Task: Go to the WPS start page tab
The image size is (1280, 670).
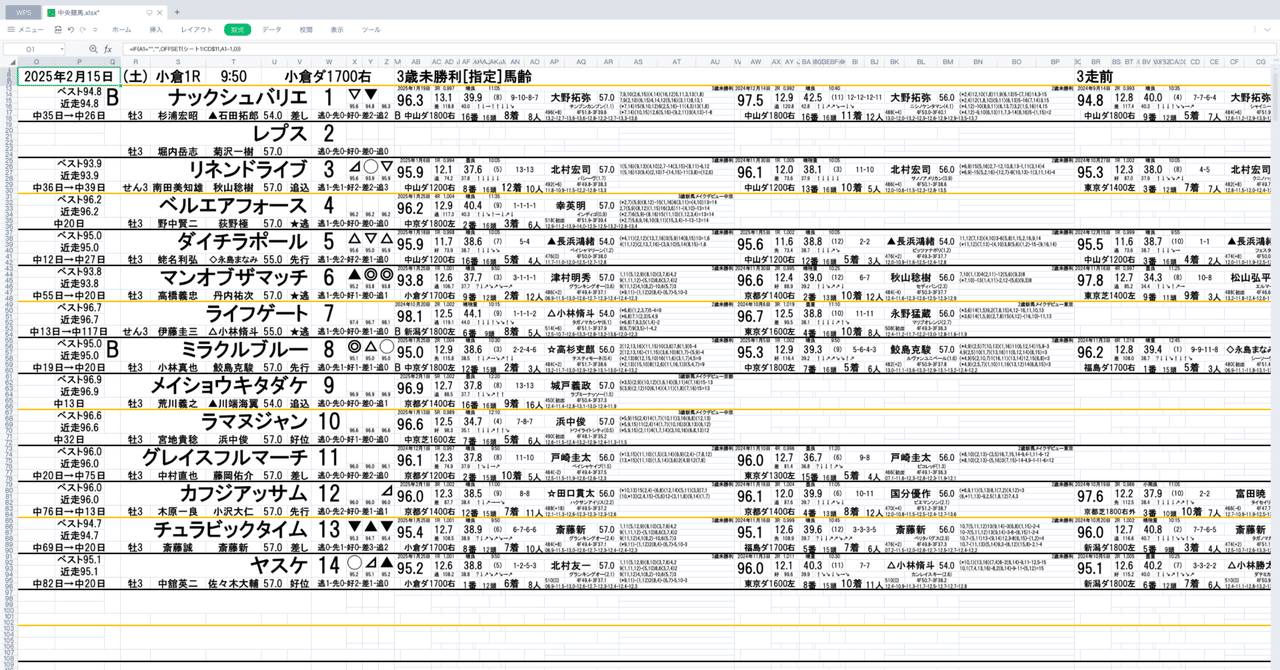Action: 25,12
